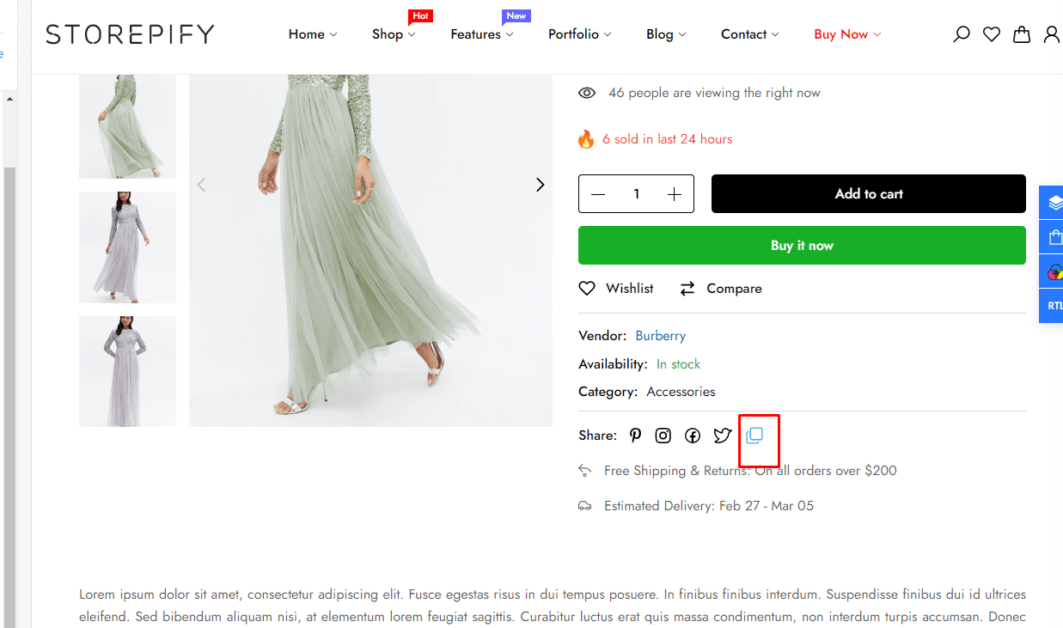
Task: Add the dress to your Wishlist
Action: tap(616, 288)
